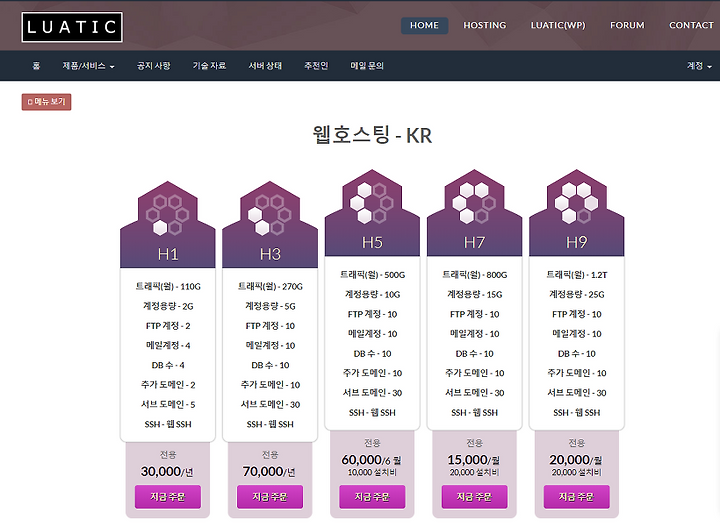Click the 70,000/년 price
720x527 pixels.
point(270,471)
